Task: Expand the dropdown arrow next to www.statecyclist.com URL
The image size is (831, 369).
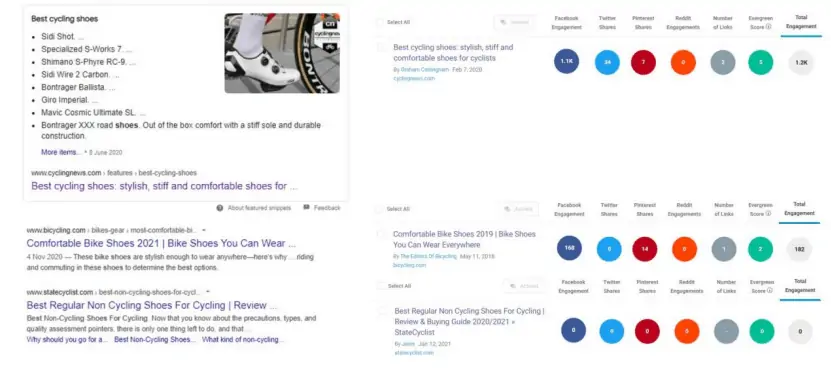Action: [208, 292]
